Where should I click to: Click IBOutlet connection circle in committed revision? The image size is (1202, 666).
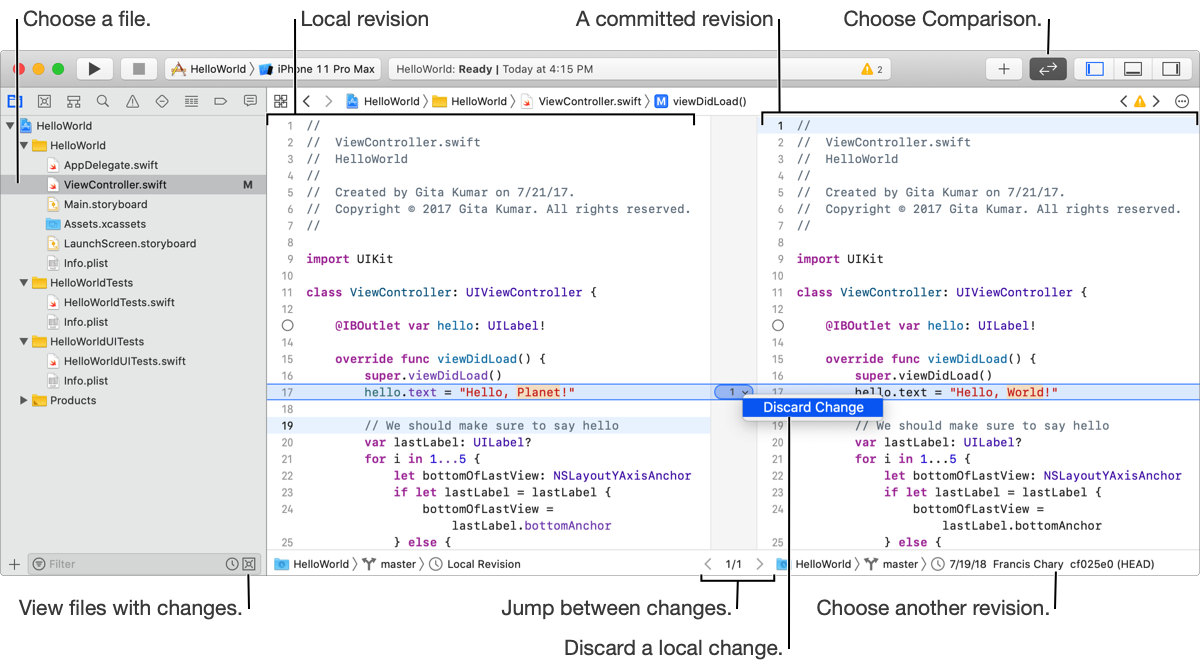[x=778, y=326]
